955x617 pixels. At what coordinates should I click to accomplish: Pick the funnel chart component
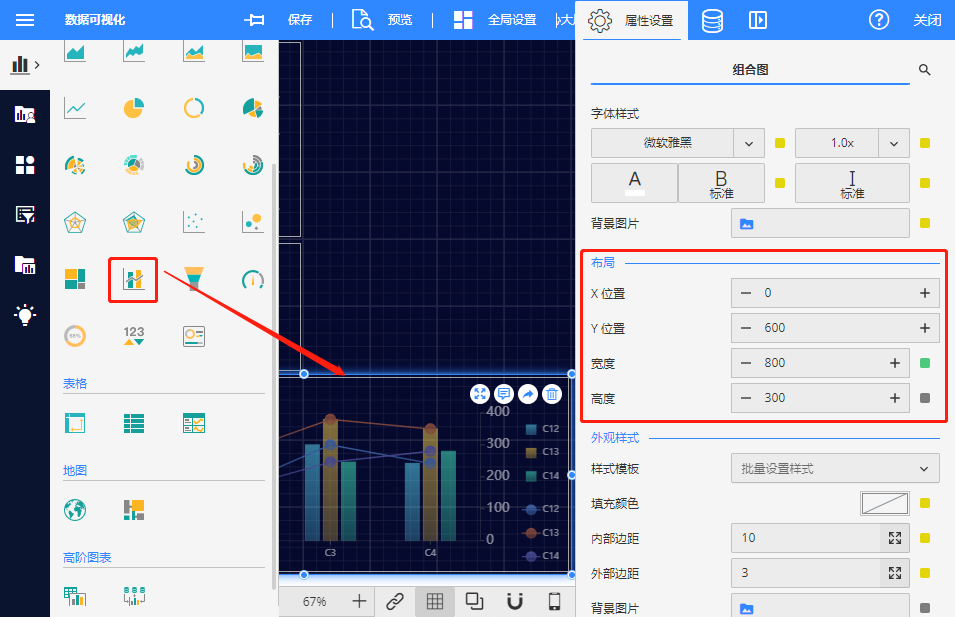[x=194, y=279]
